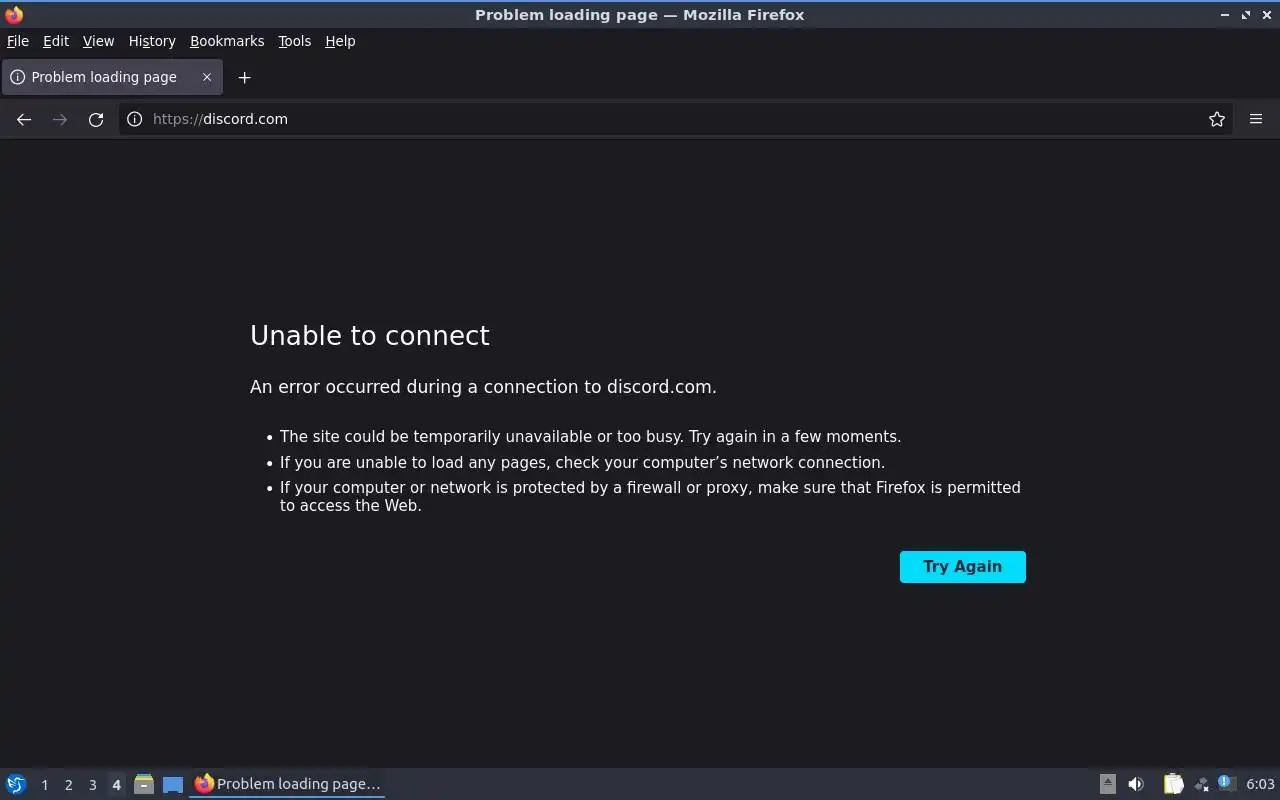Open the Firefox hamburger application menu

pos(1256,119)
